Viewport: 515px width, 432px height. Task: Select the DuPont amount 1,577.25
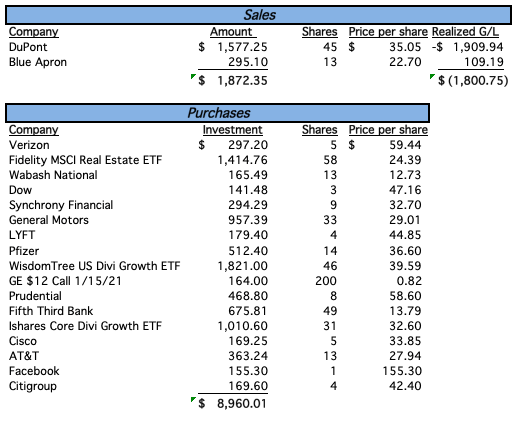242,47
